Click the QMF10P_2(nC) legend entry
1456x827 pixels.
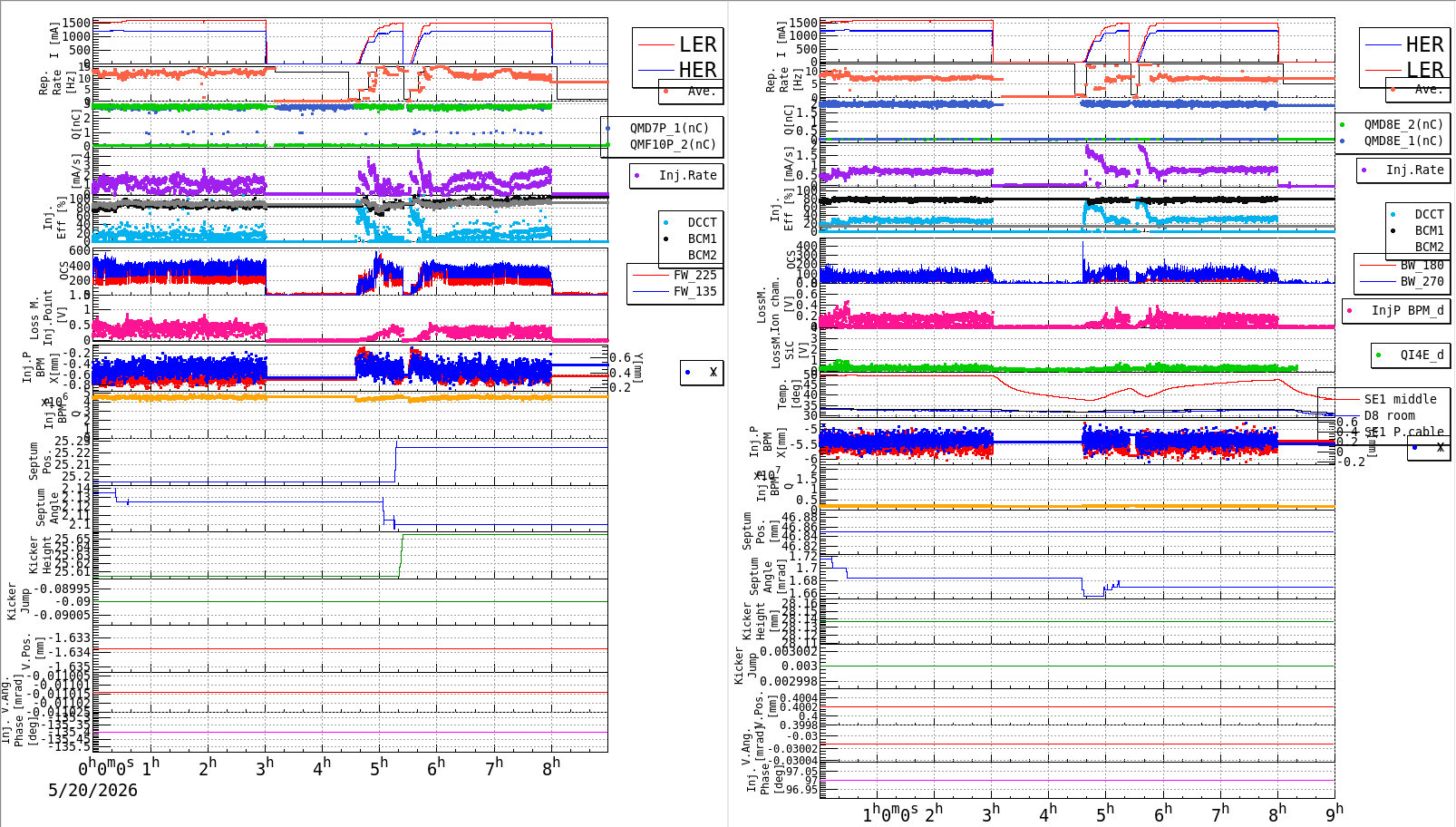[x=674, y=144]
